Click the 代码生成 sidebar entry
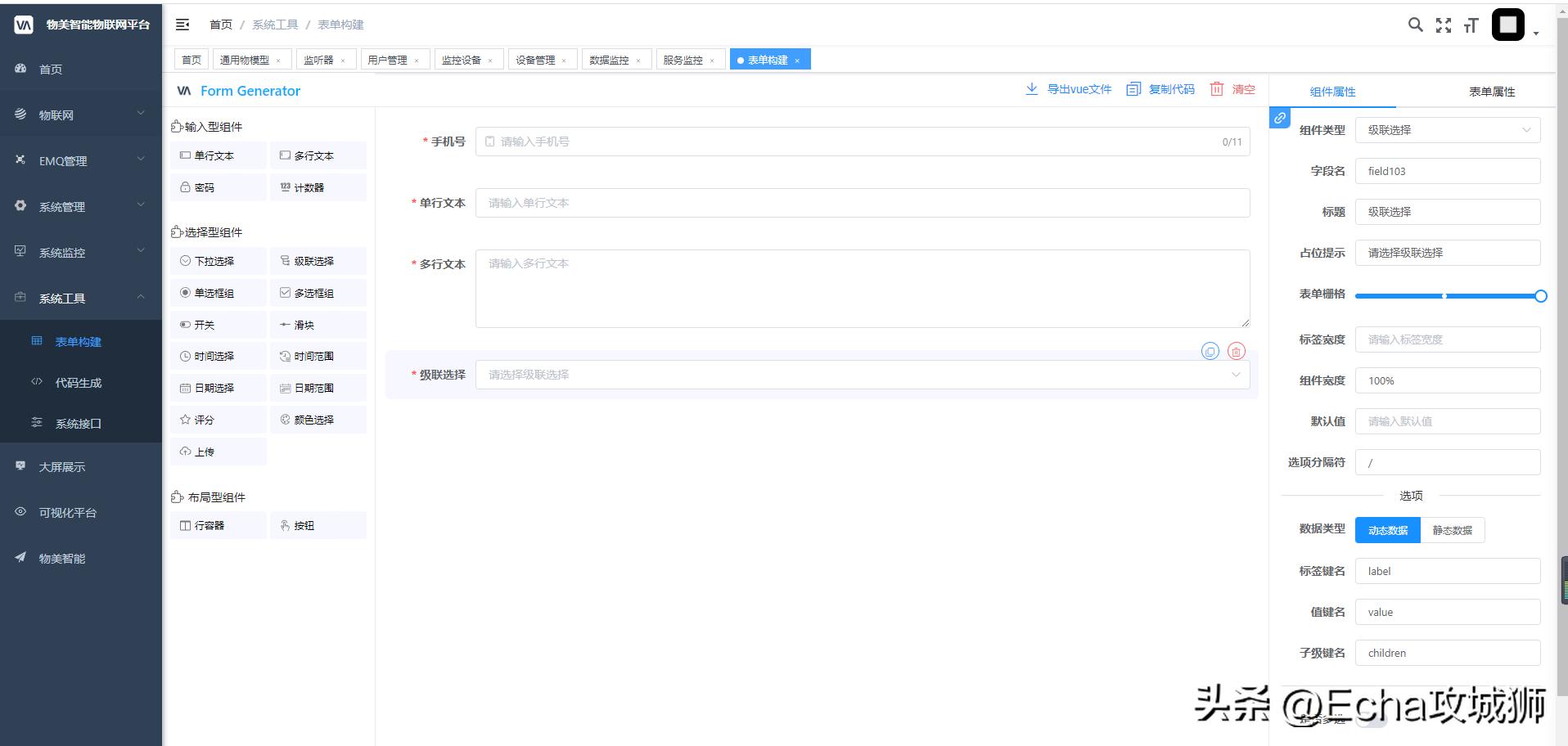1568x746 pixels. [x=78, y=382]
